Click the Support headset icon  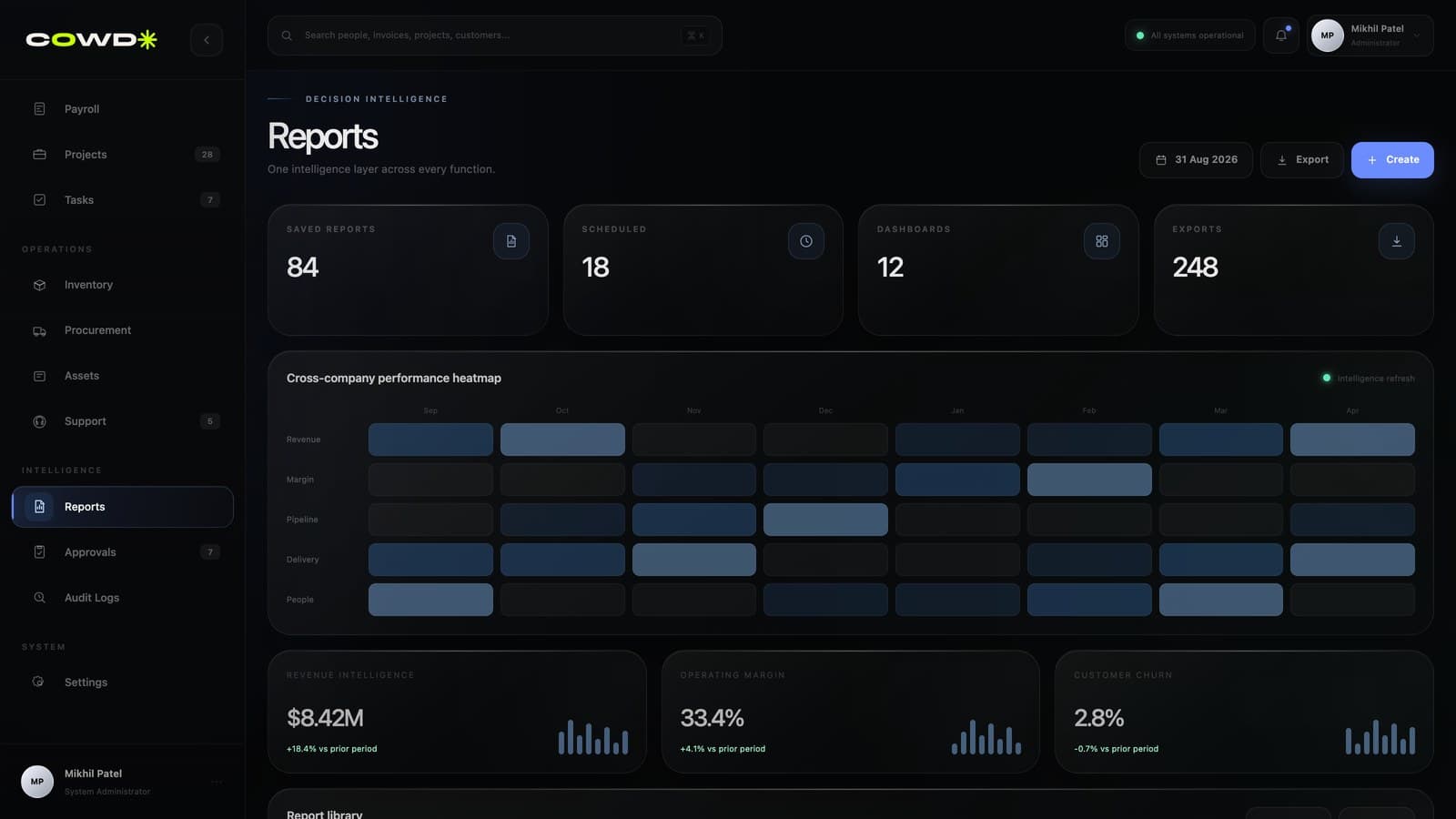pos(39,421)
